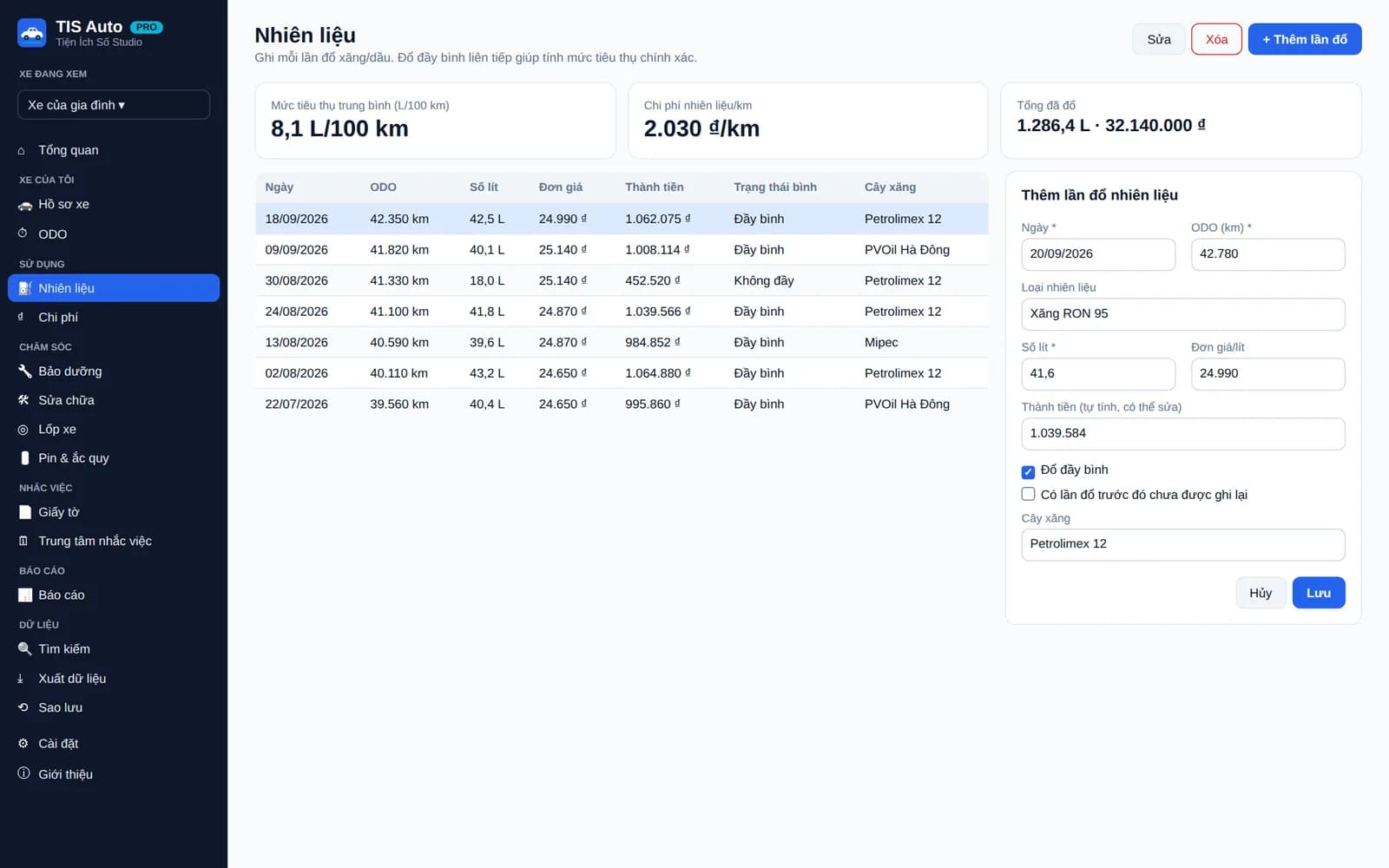The image size is (1389, 868).
Task: Click the gear icon beside Cài đặt
Action: click(23, 744)
